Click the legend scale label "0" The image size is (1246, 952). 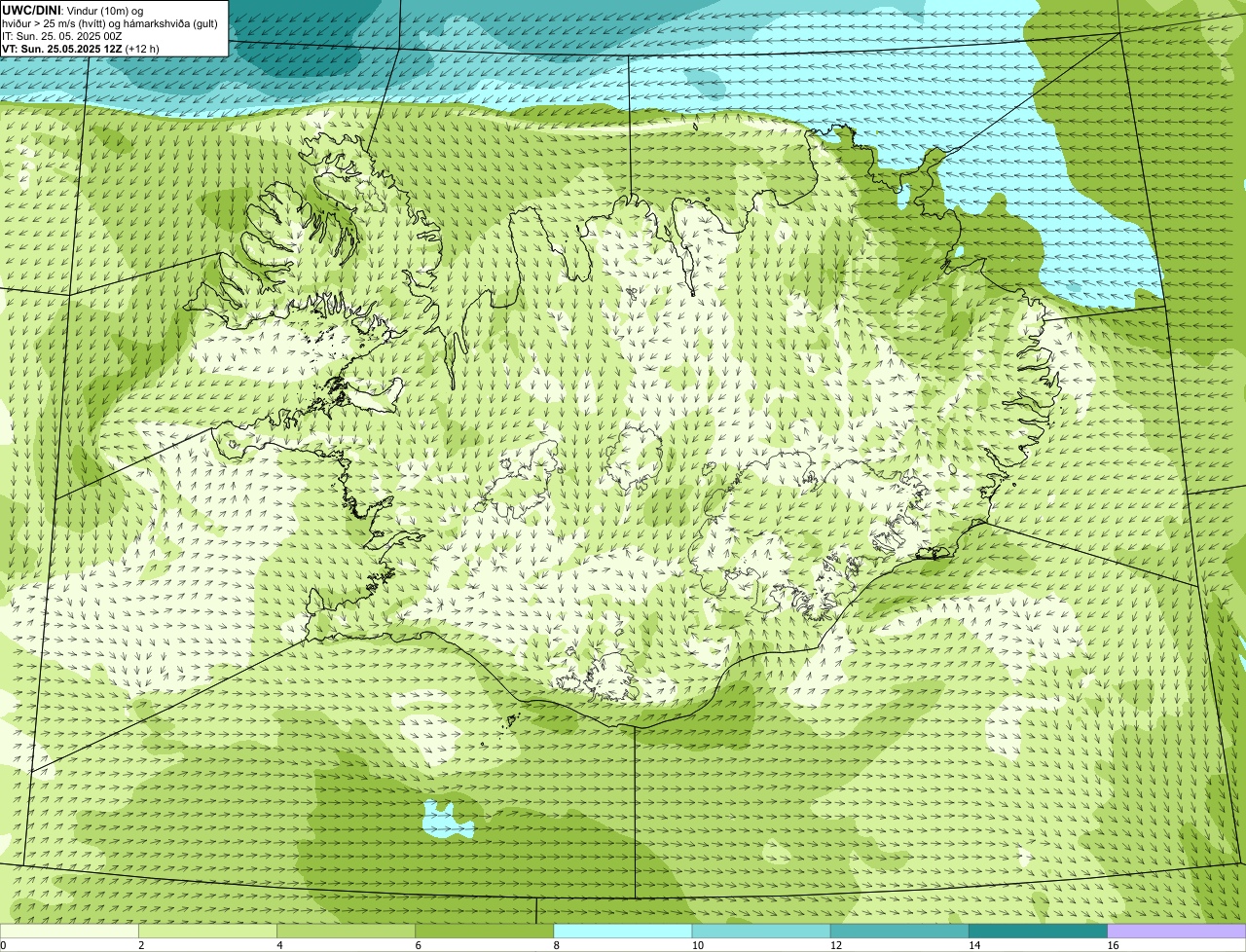click(3, 945)
